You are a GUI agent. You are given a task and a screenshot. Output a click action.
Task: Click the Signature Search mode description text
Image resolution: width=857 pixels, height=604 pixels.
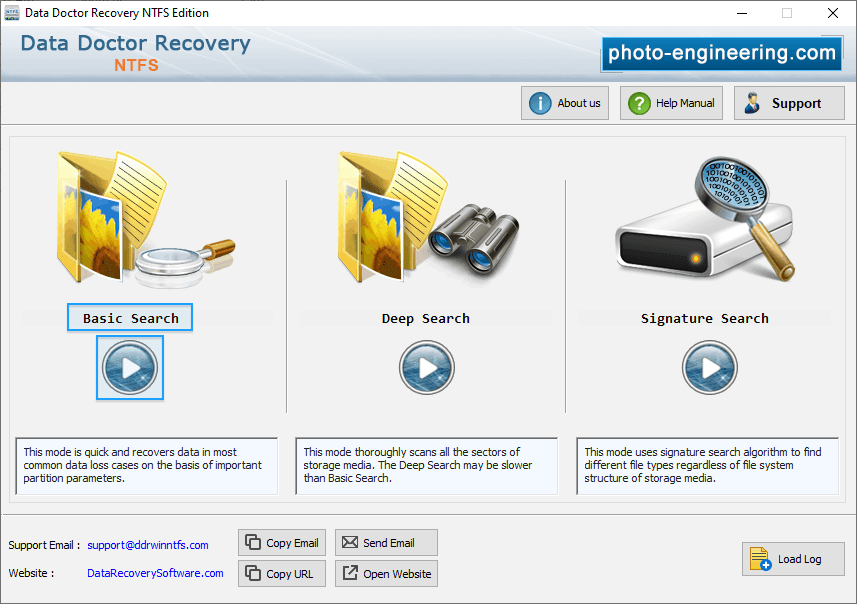click(x=708, y=466)
